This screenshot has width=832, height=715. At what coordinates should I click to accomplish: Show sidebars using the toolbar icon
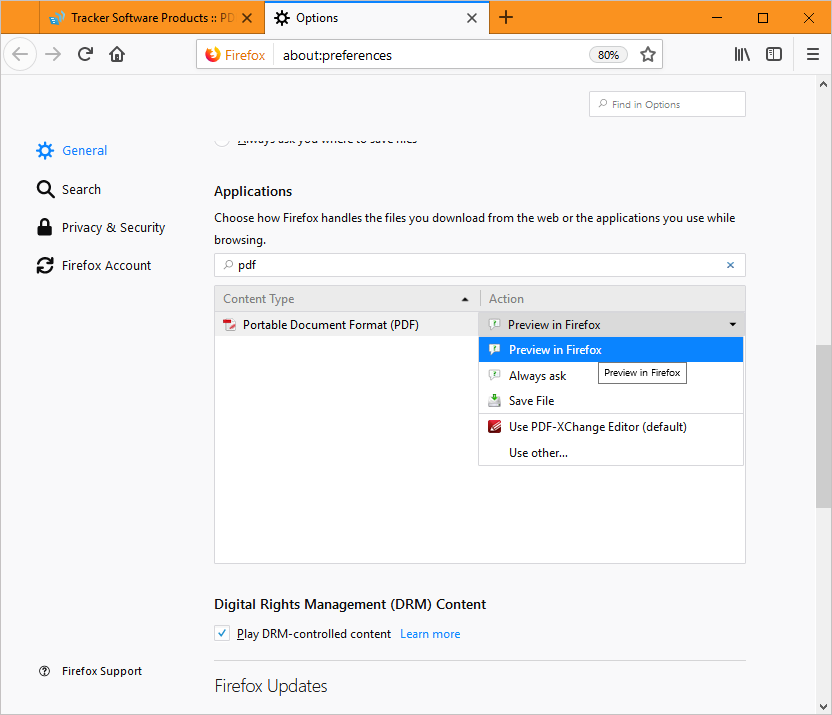coord(774,54)
